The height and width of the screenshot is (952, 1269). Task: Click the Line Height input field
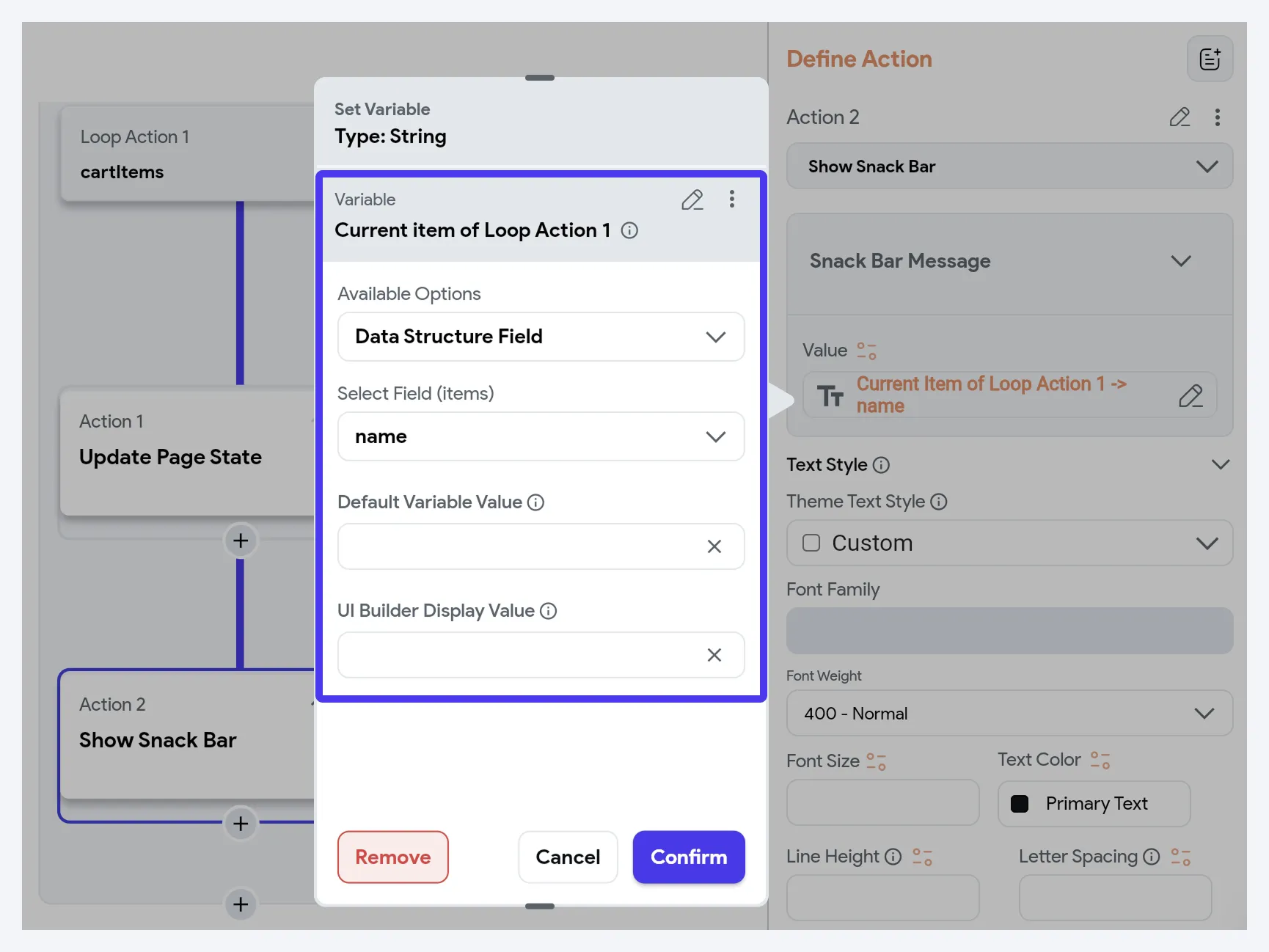coord(883,898)
